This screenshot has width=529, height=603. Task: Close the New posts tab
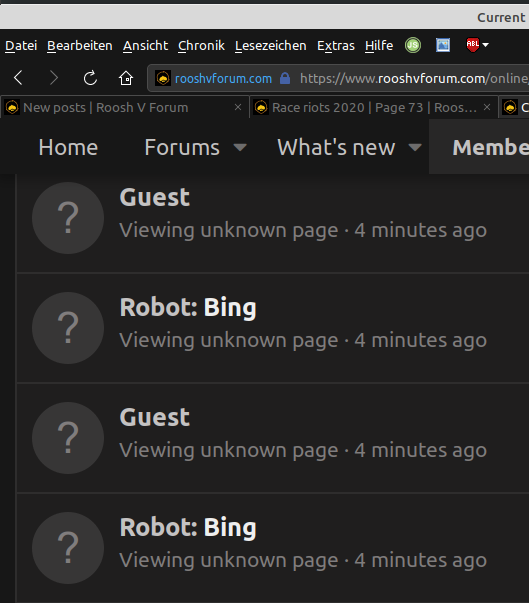(x=238, y=107)
